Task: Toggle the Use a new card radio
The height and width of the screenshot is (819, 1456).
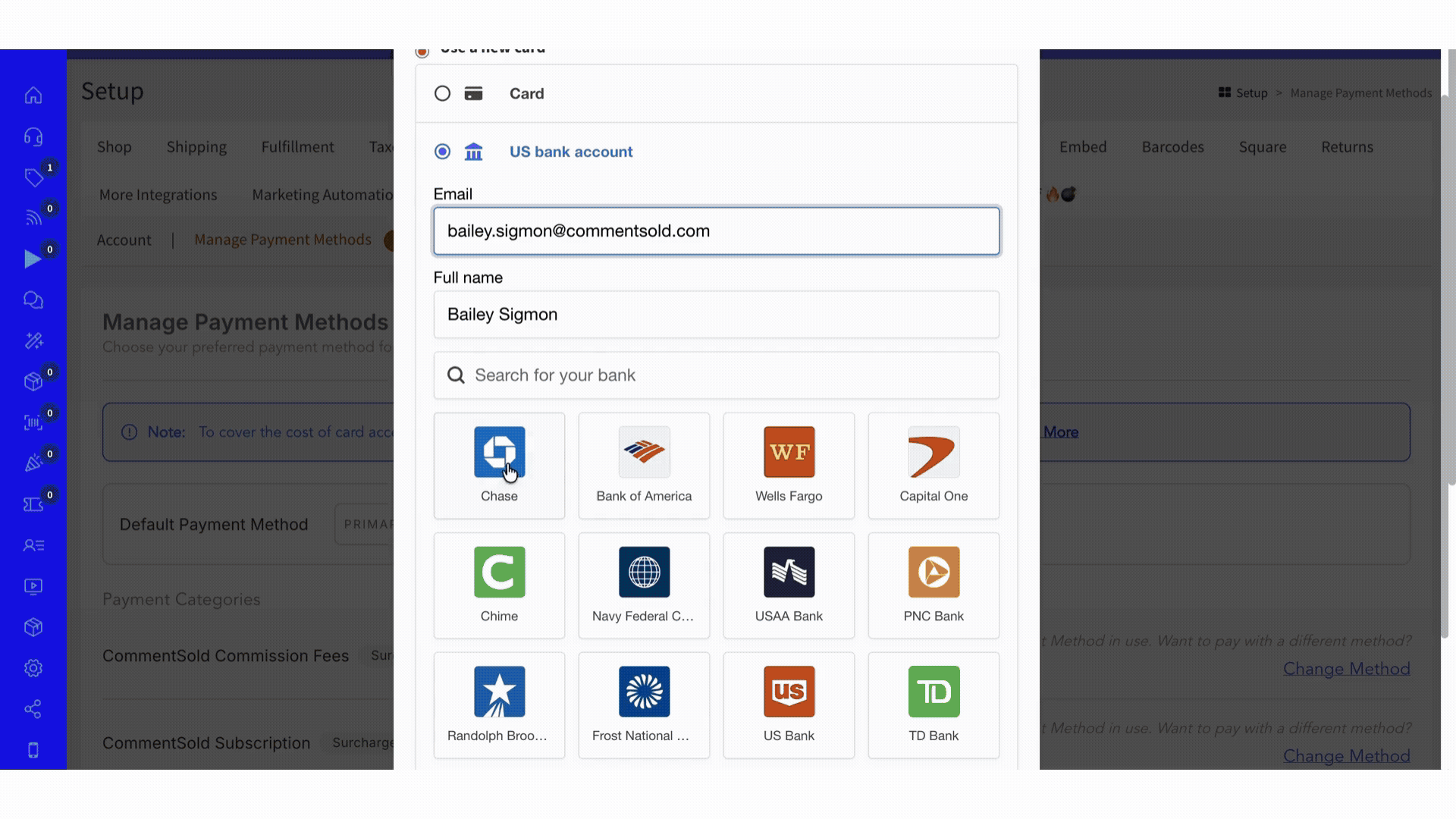Action: [x=422, y=52]
